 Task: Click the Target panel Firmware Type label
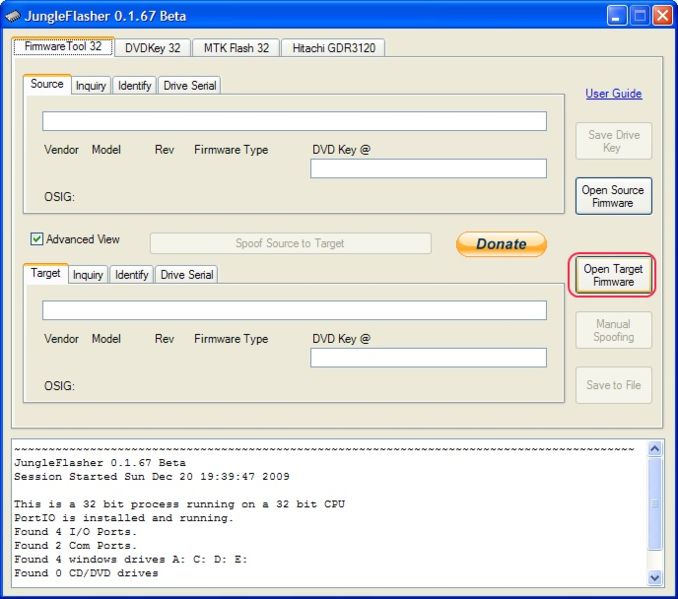pyautogui.click(x=231, y=339)
